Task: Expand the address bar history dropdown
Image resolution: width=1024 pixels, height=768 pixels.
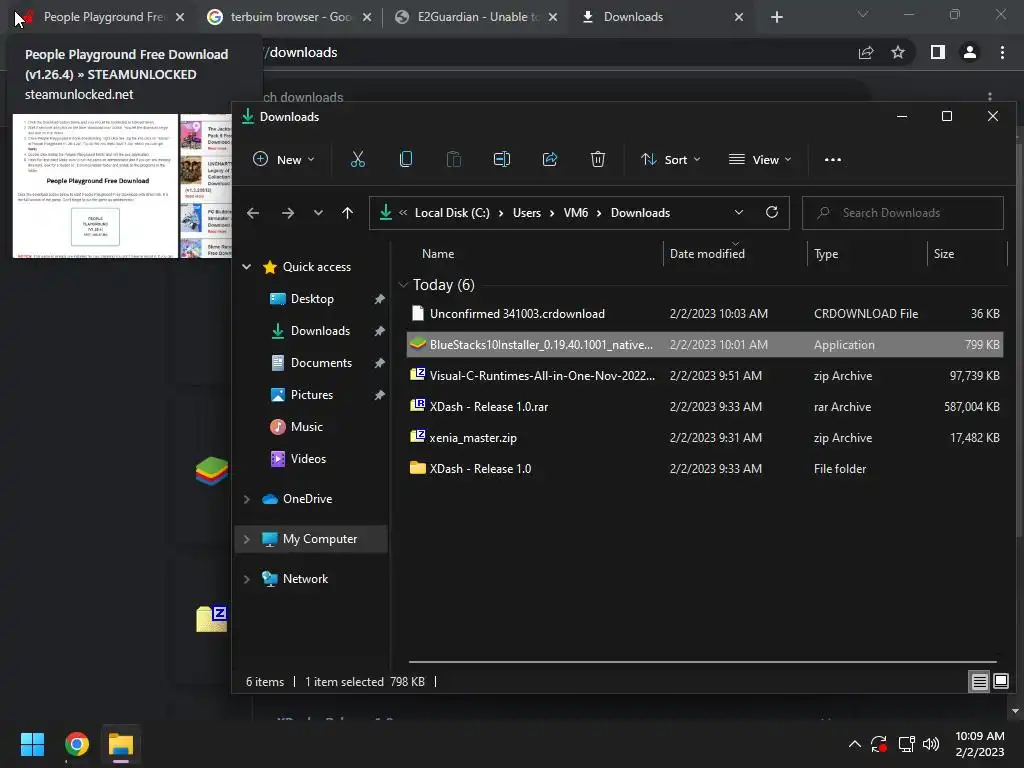Action: click(739, 212)
